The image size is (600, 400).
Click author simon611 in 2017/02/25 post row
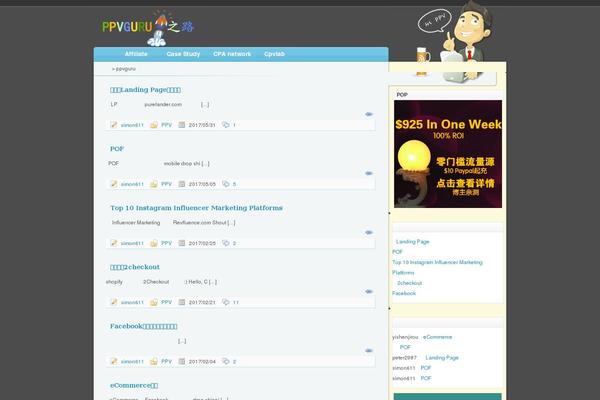pos(132,243)
